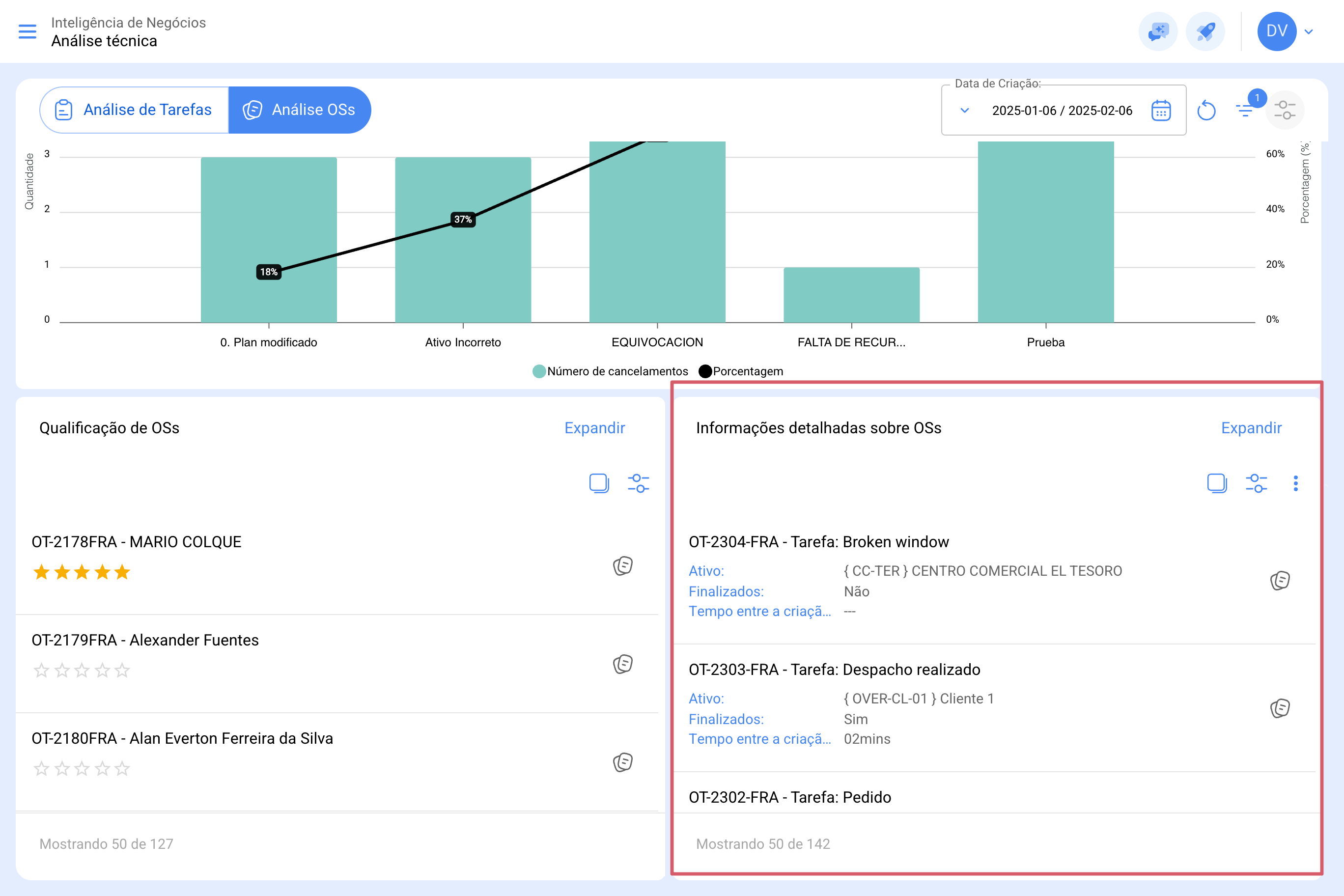Open settings sliders in Qualificação de OSs
The image size is (1344, 896).
638,483
